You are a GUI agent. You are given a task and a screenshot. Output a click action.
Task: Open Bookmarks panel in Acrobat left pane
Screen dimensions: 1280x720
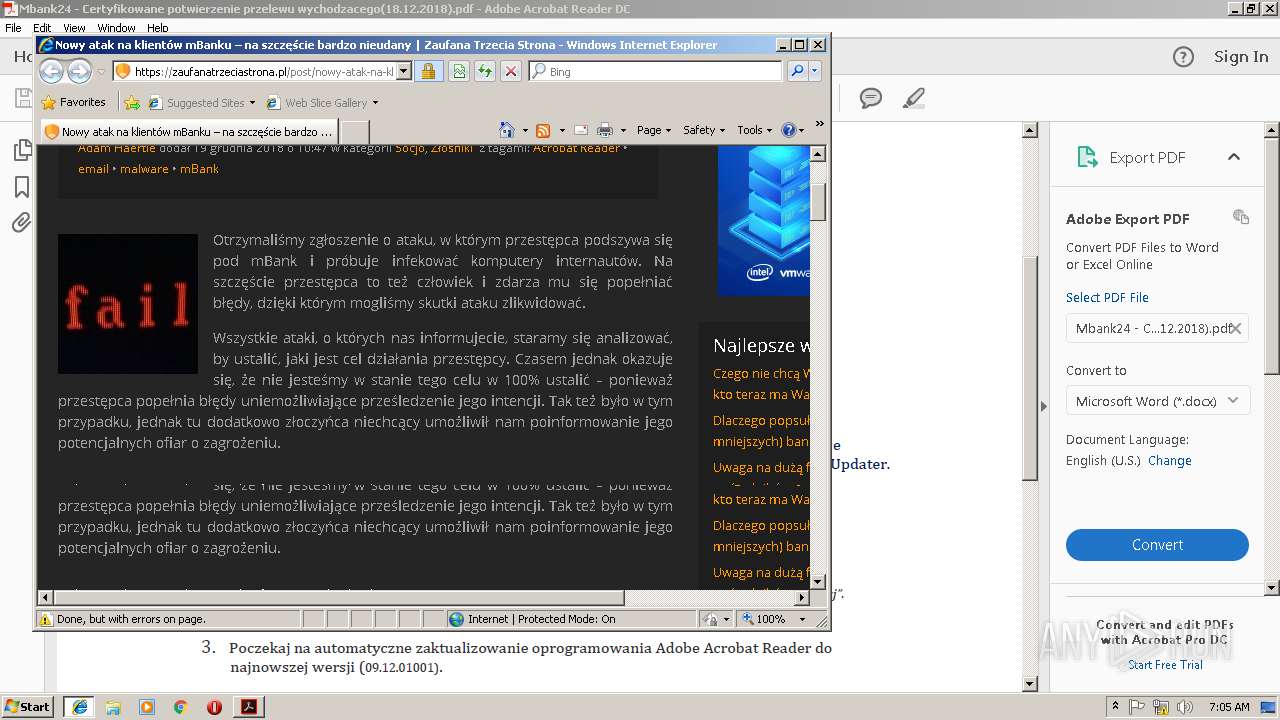click(21, 187)
